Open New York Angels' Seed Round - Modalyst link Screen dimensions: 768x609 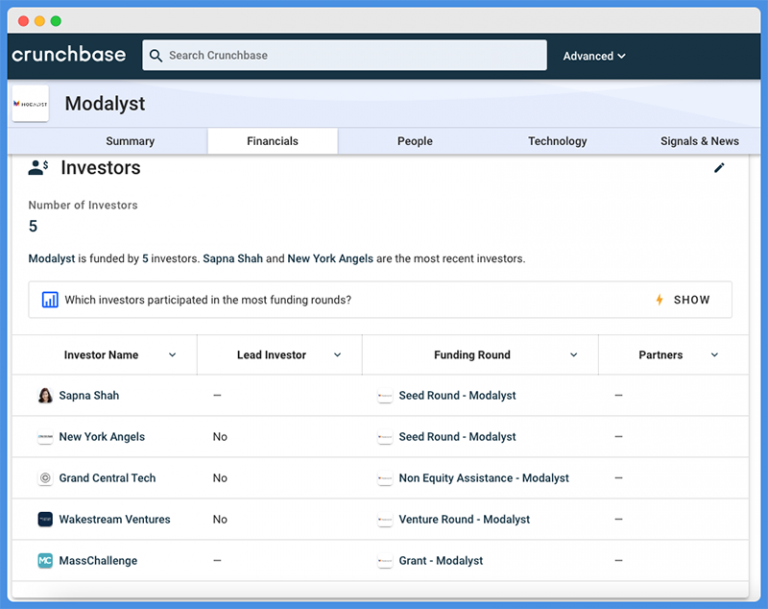pos(457,437)
